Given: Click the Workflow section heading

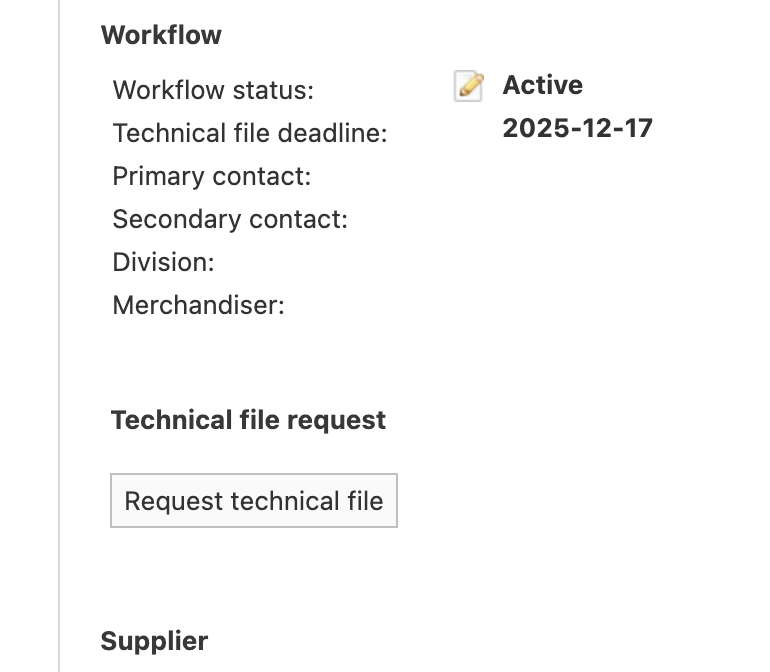Looking at the screenshot, I should [161, 35].
